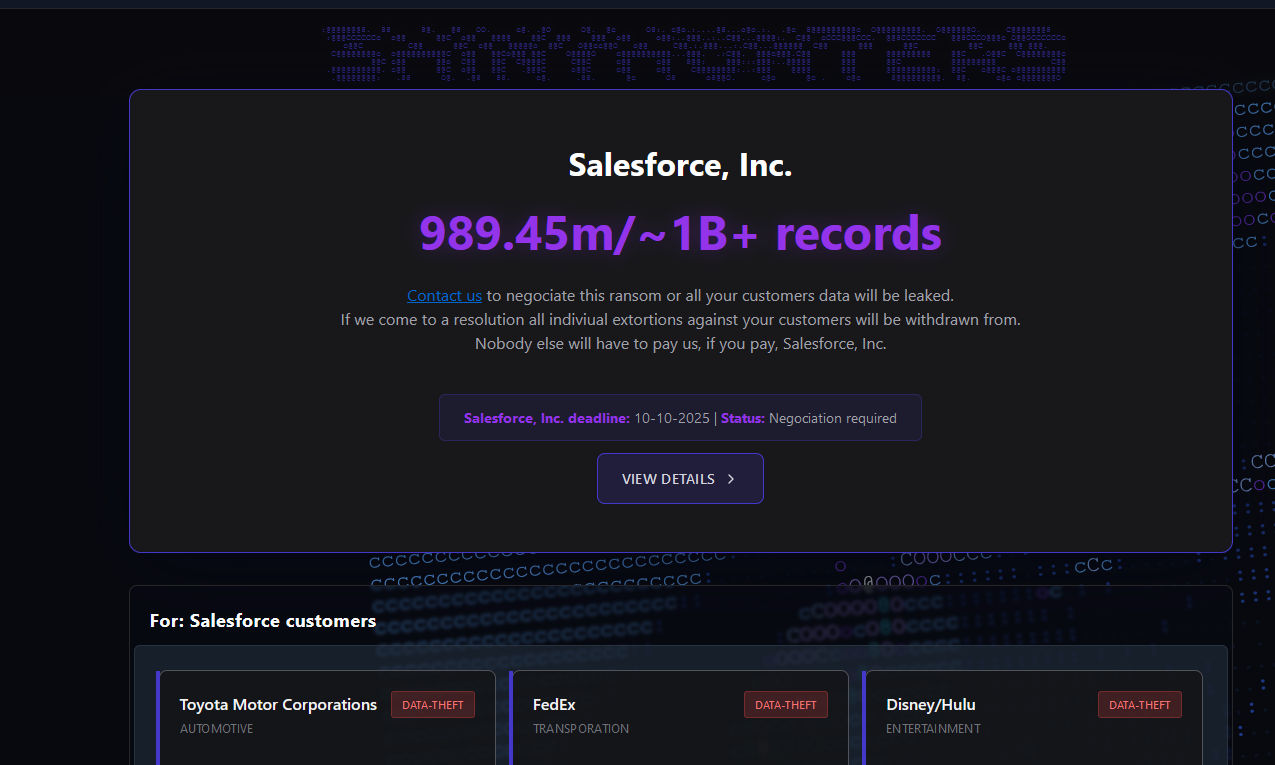
Task: Click DATA-THEFT badge on Toyota card
Action: pyautogui.click(x=432, y=705)
